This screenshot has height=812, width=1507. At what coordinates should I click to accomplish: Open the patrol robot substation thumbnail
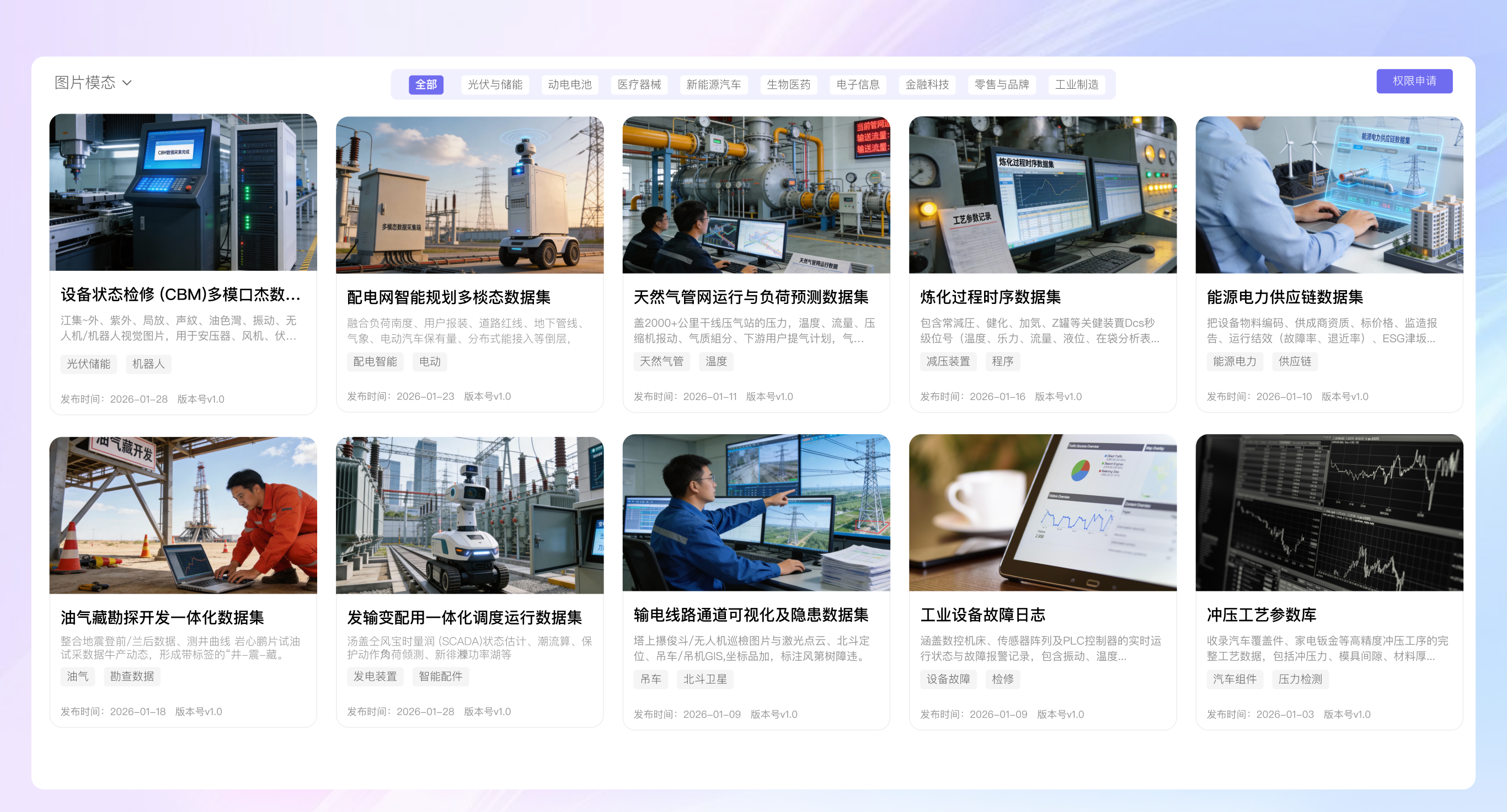coord(469,195)
